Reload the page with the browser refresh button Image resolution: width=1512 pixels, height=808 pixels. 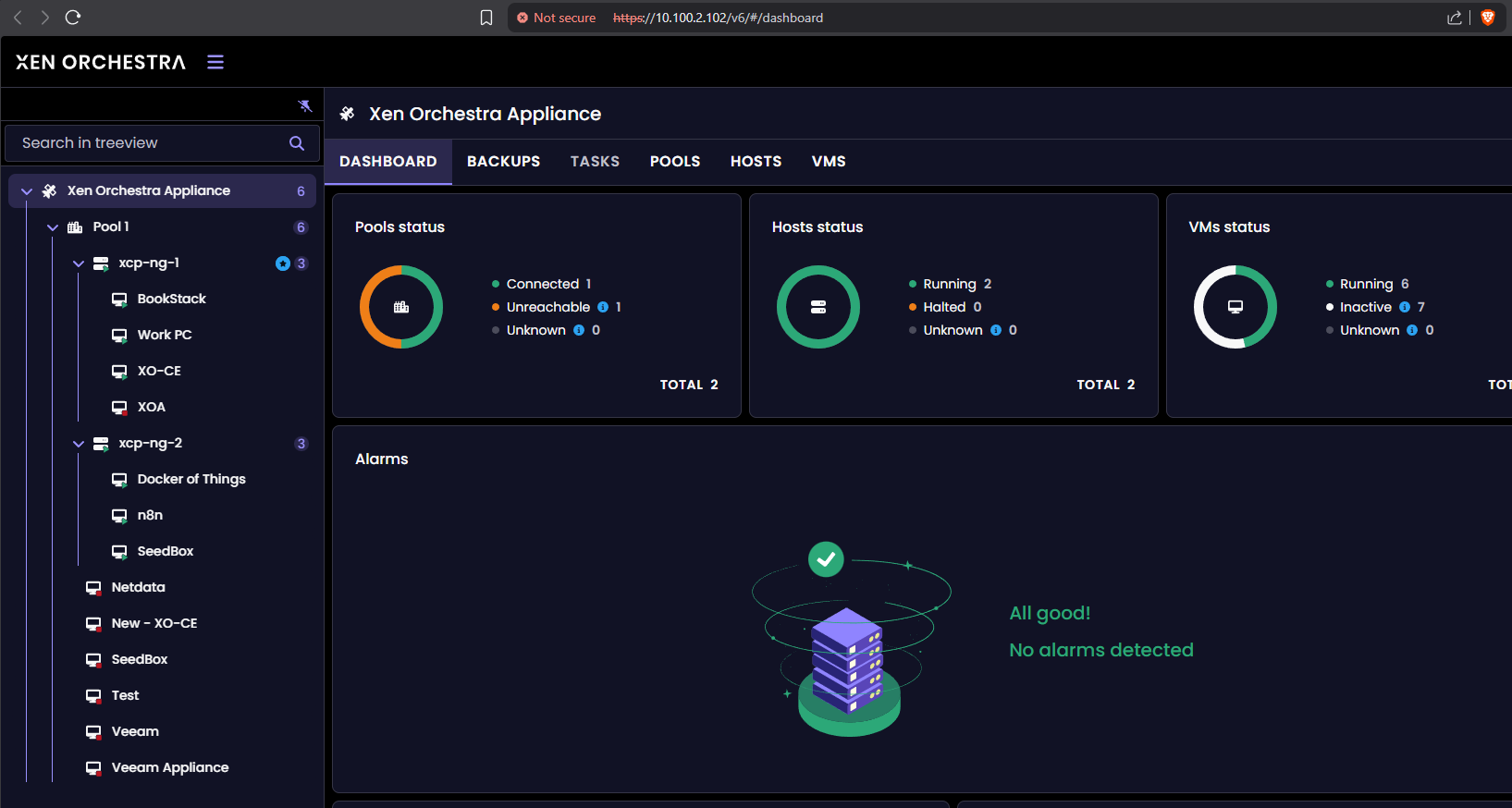(73, 18)
